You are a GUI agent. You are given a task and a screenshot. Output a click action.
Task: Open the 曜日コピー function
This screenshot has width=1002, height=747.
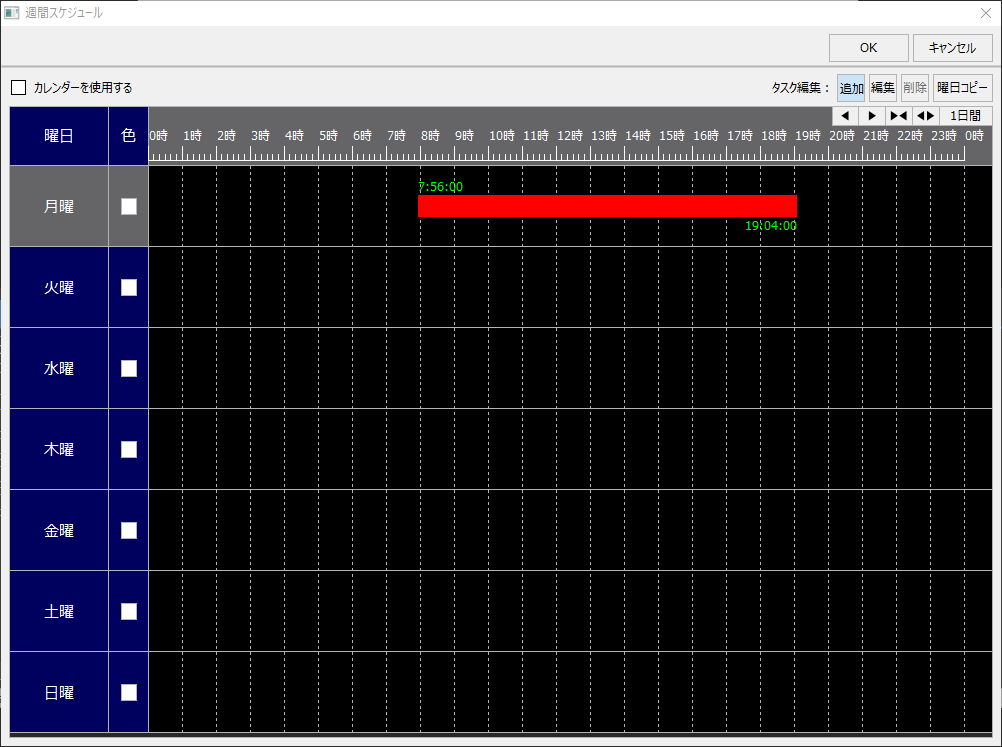(962, 88)
